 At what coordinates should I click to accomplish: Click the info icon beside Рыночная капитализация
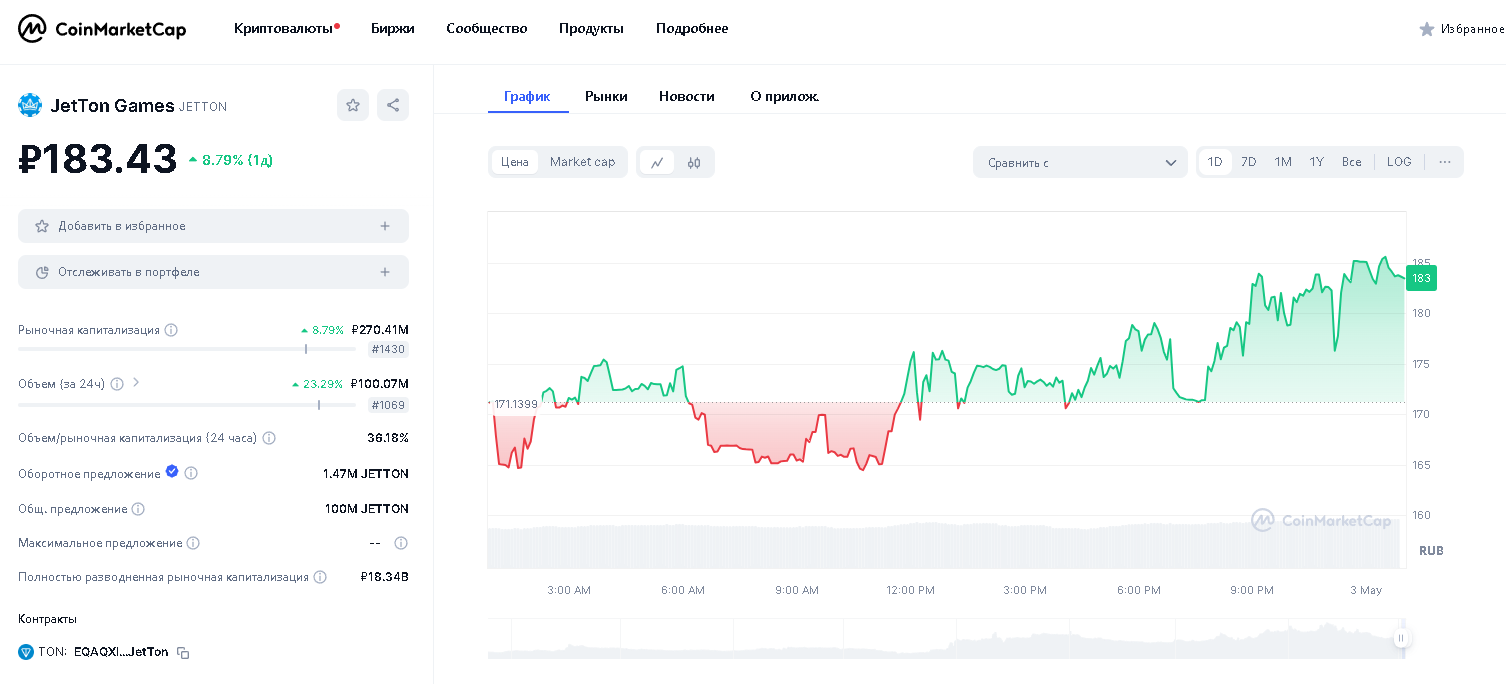coord(171,330)
